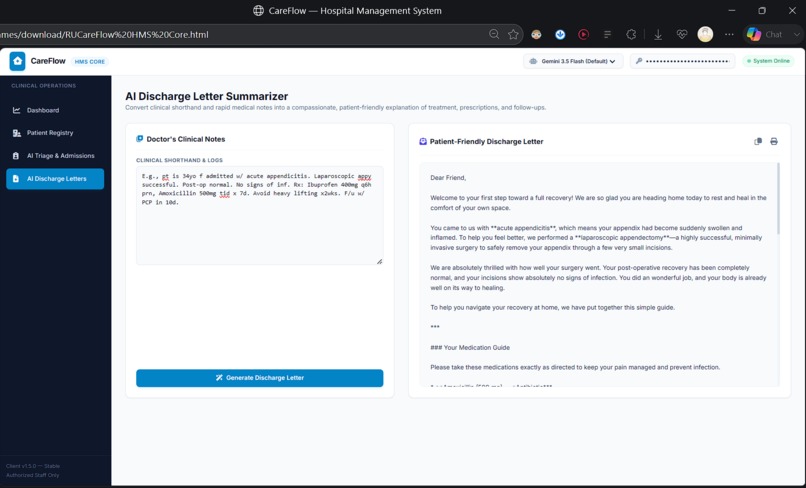This screenshot has width=806, height=488.
Task: Open Patient Registry in sidebar
Action: pyautogui.click(x=55, y=133)
